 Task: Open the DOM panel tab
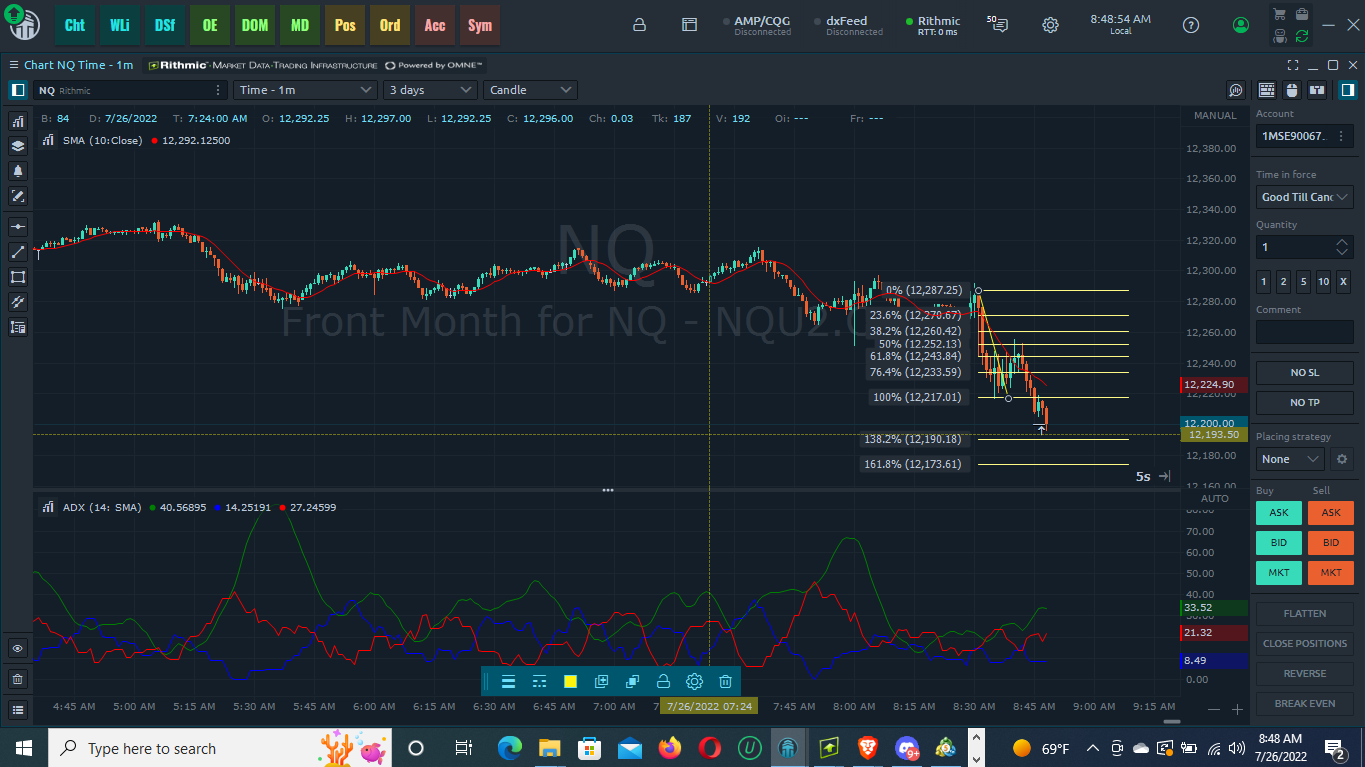click(x=255, y=25)
